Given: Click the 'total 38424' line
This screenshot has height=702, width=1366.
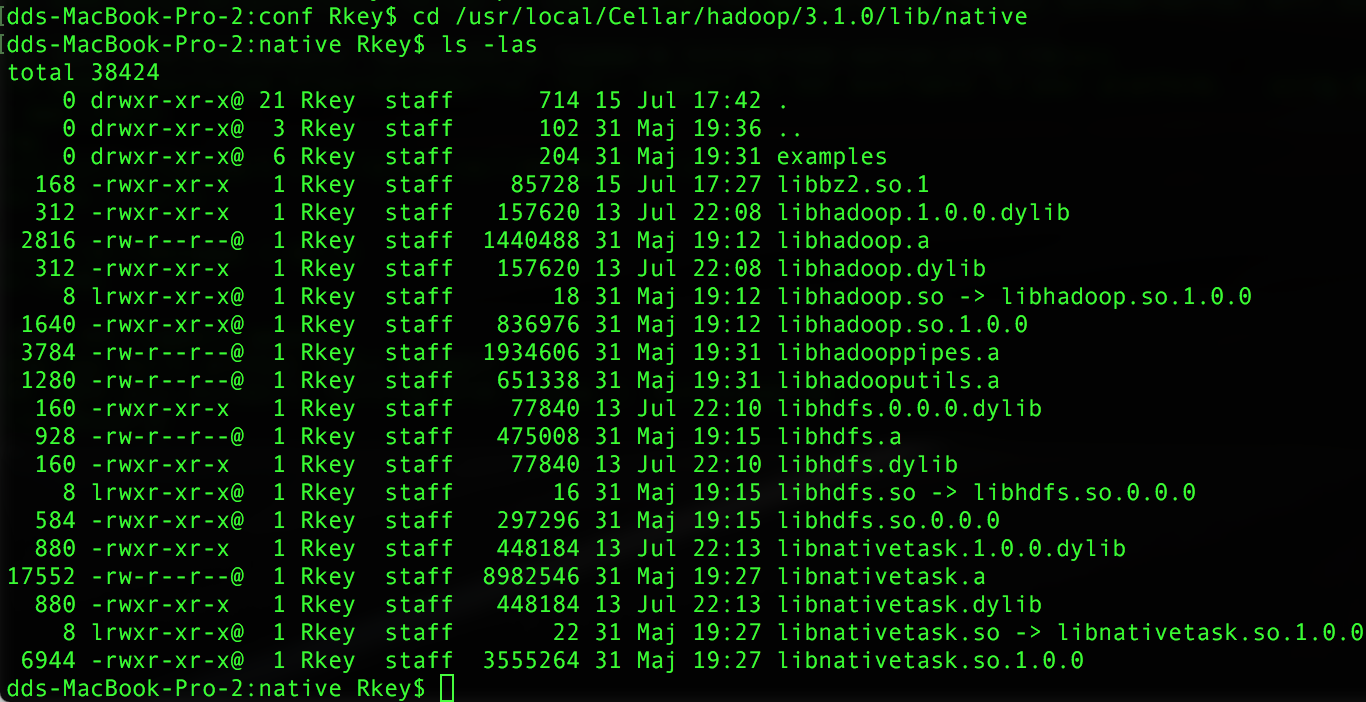Looking at the screenshot, I should tap(83, 73).
